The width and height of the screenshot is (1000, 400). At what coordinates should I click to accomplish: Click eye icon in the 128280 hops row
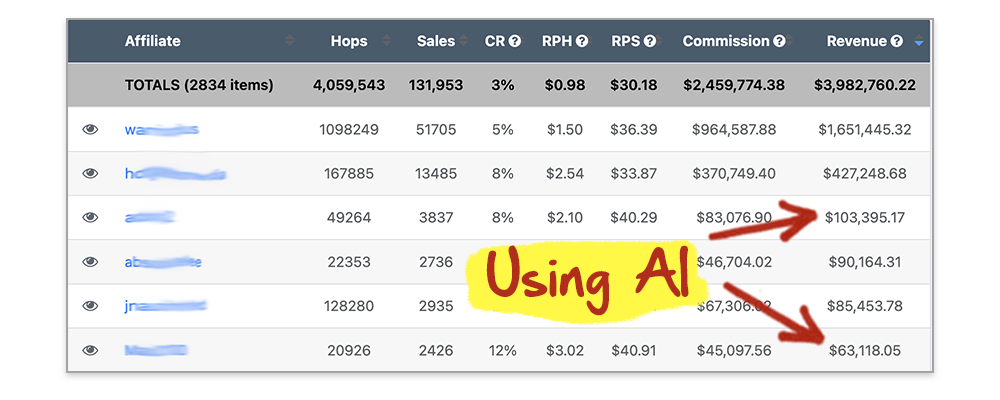coord(90,306)
